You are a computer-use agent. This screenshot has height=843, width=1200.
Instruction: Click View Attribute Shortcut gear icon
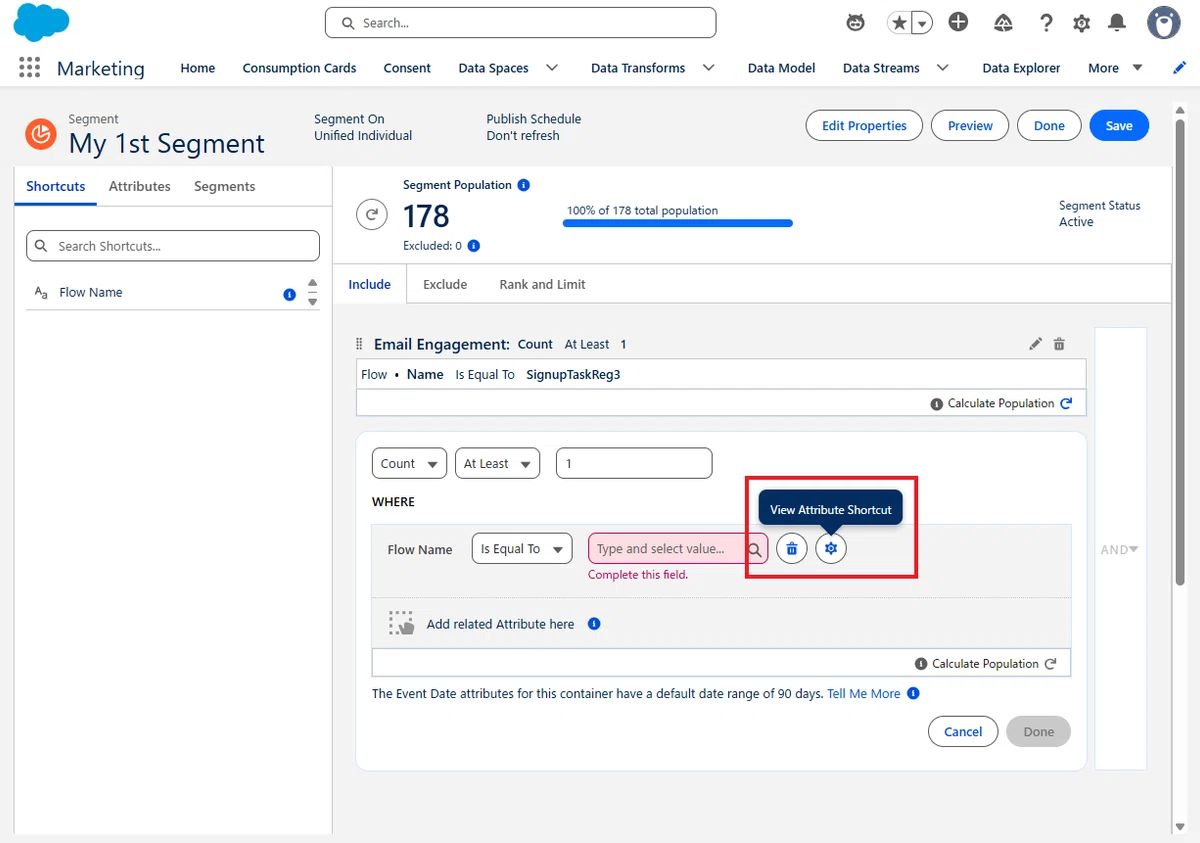point(831,548)
